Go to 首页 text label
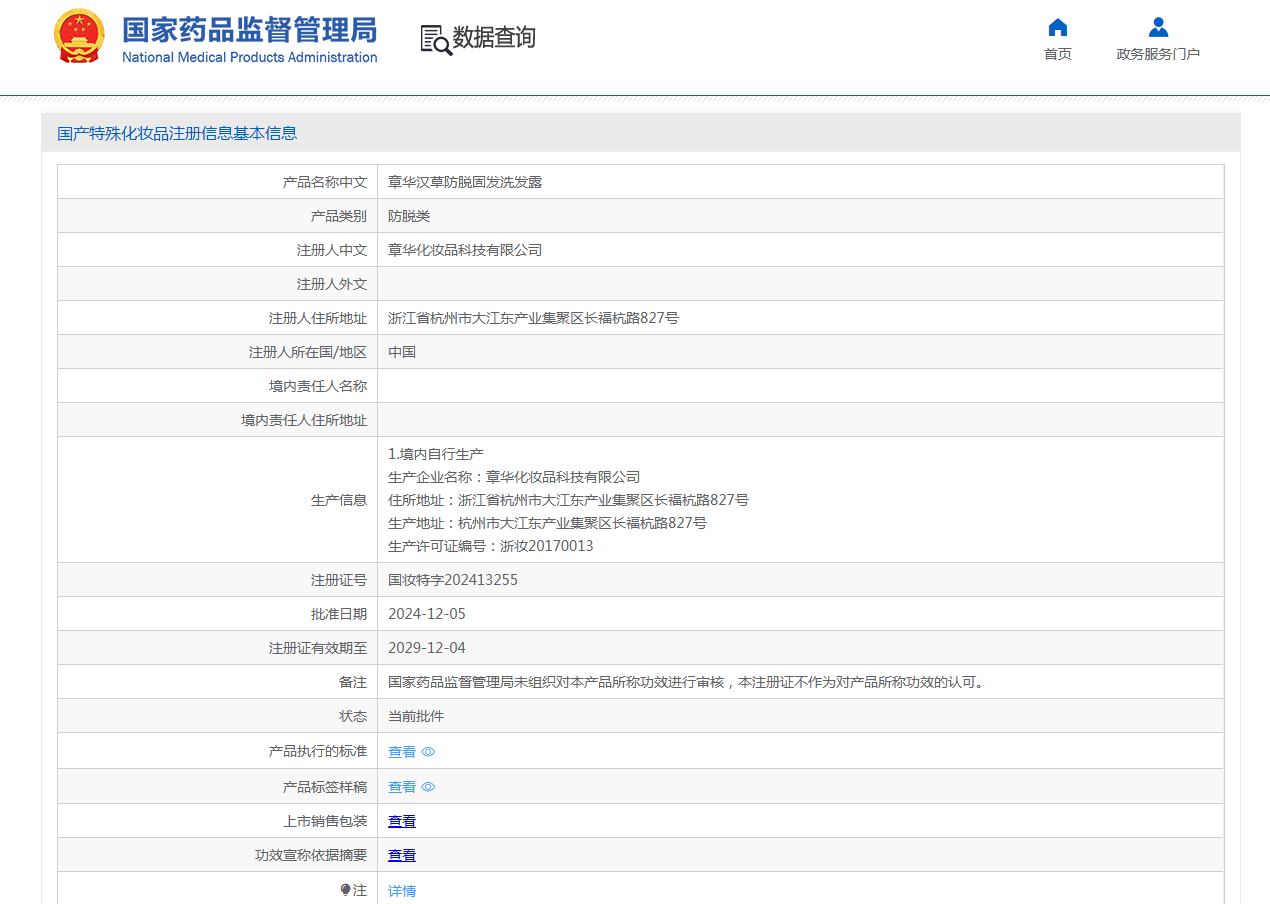1270x904 pixels. [1057, 54]
